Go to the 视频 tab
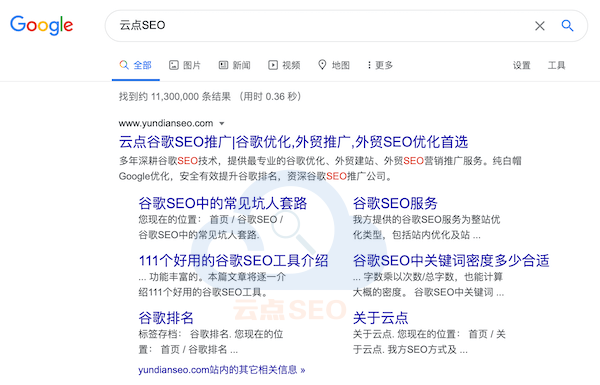Viewport: 600px width, 385px height. [x=284, y=65]
